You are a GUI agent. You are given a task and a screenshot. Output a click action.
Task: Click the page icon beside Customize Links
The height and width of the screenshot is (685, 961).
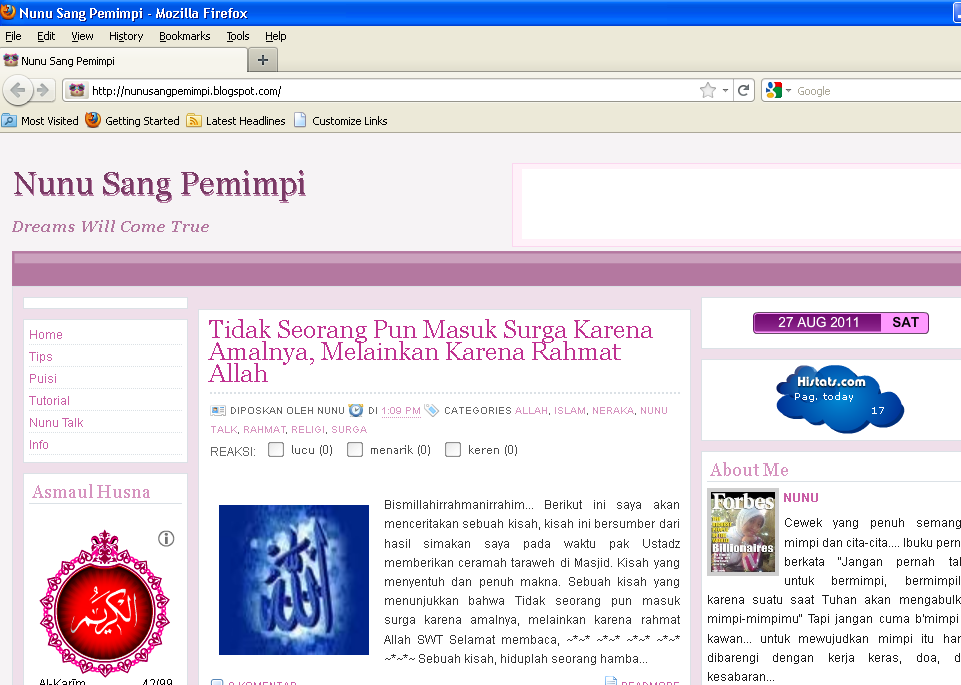pos(300,120)
